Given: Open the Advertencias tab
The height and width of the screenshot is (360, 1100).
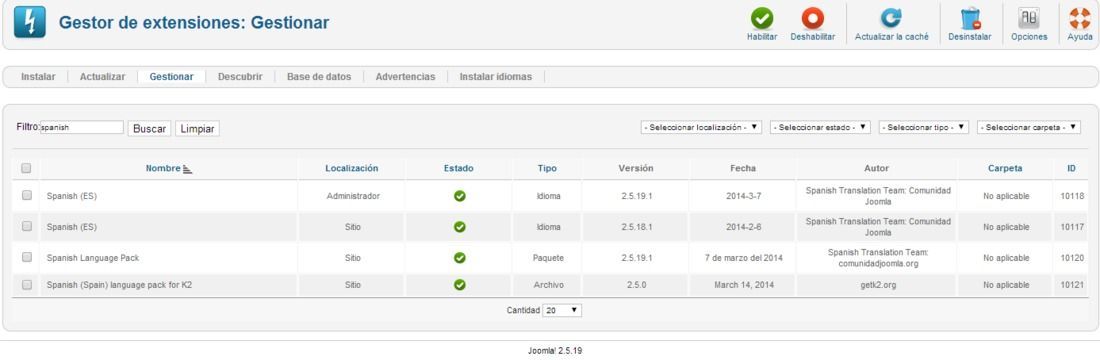Looking at the screenshot, I should (x=405, y=77).
